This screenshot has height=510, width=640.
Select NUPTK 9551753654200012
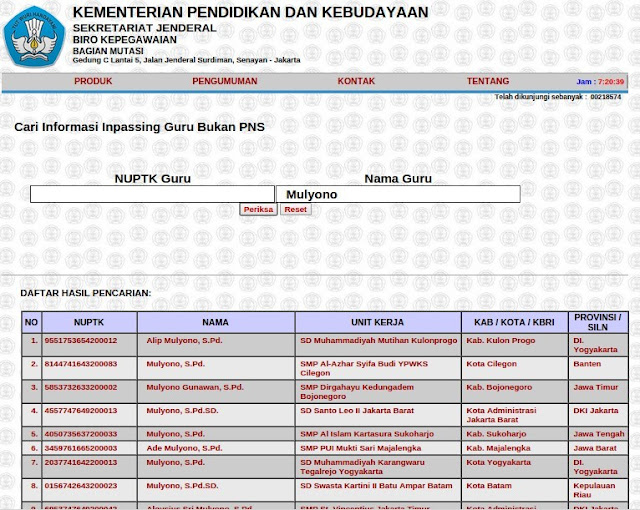tap(81, 340)
